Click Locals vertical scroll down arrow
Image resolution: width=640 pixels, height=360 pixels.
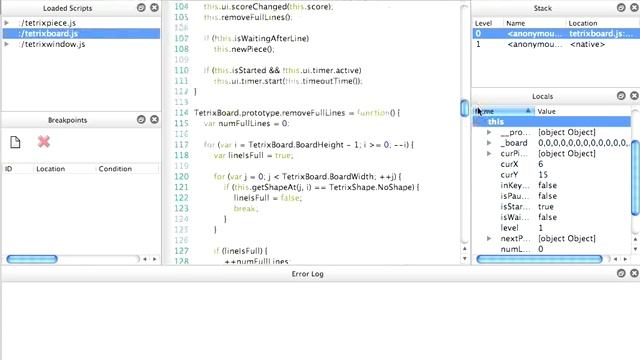coord(636,249)
